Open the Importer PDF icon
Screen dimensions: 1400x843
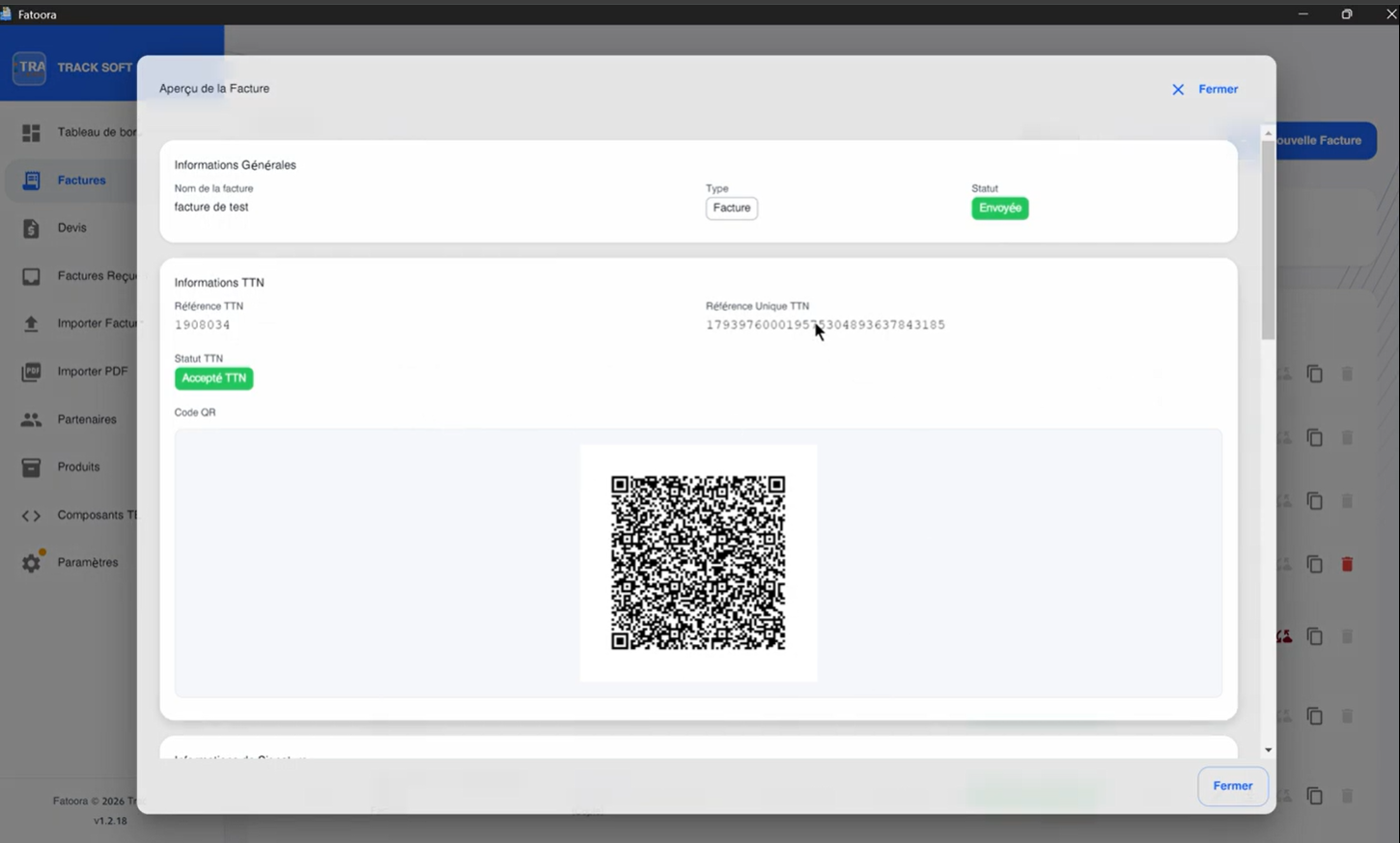tap(31, 372)
